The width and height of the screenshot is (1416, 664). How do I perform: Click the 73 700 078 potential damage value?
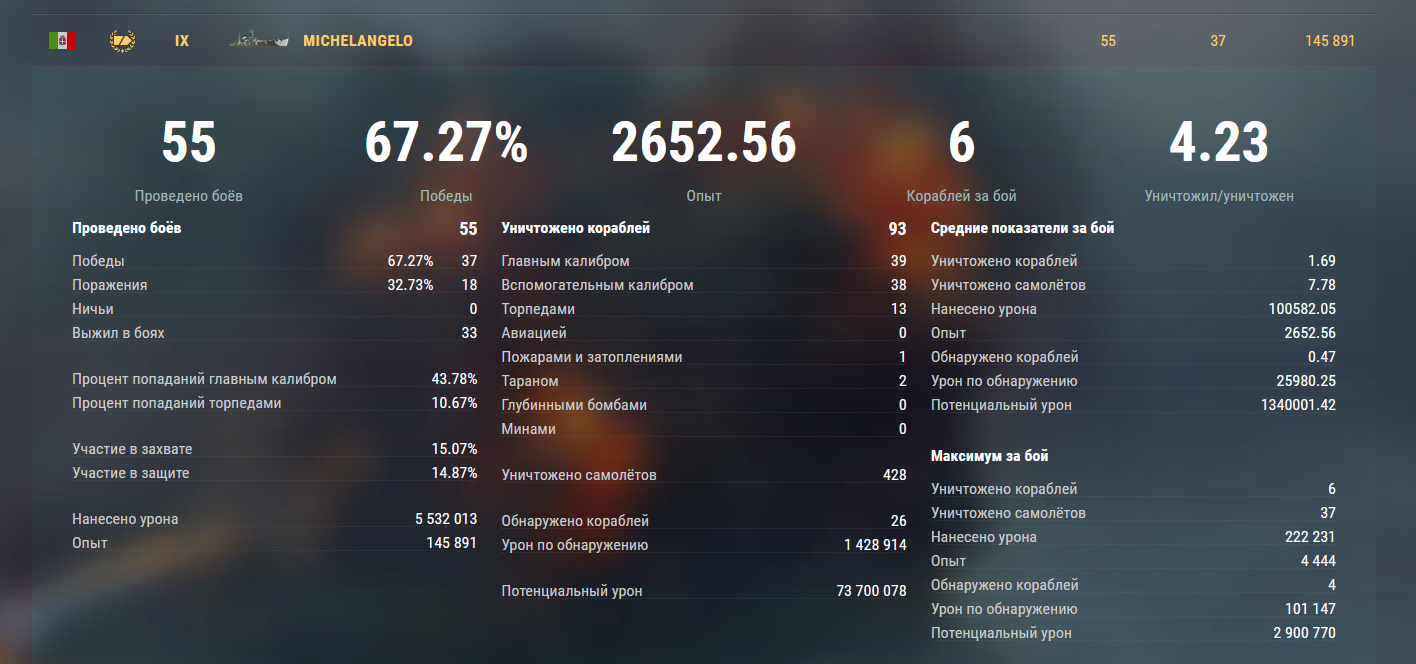[871, 591]
